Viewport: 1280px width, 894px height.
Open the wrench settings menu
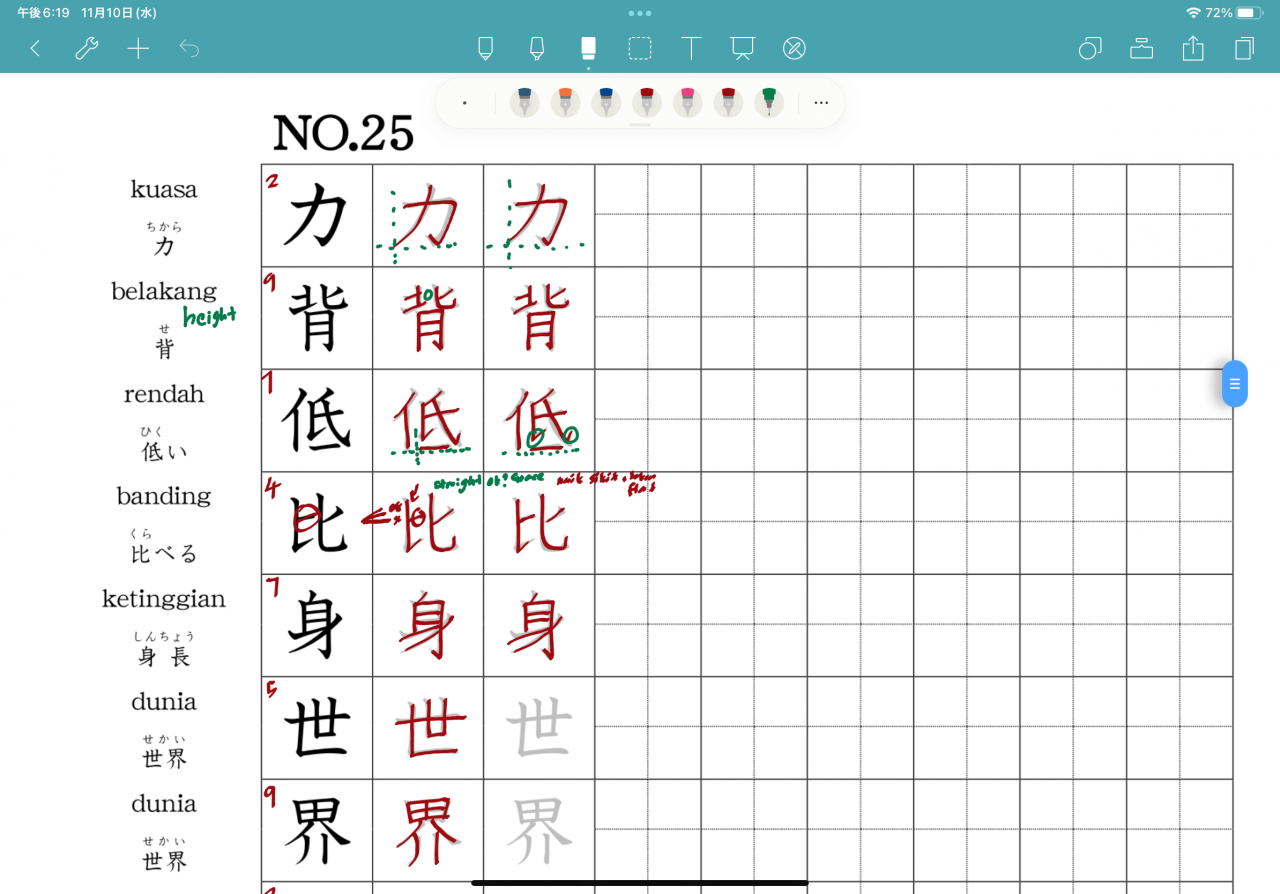coord(87,48)
